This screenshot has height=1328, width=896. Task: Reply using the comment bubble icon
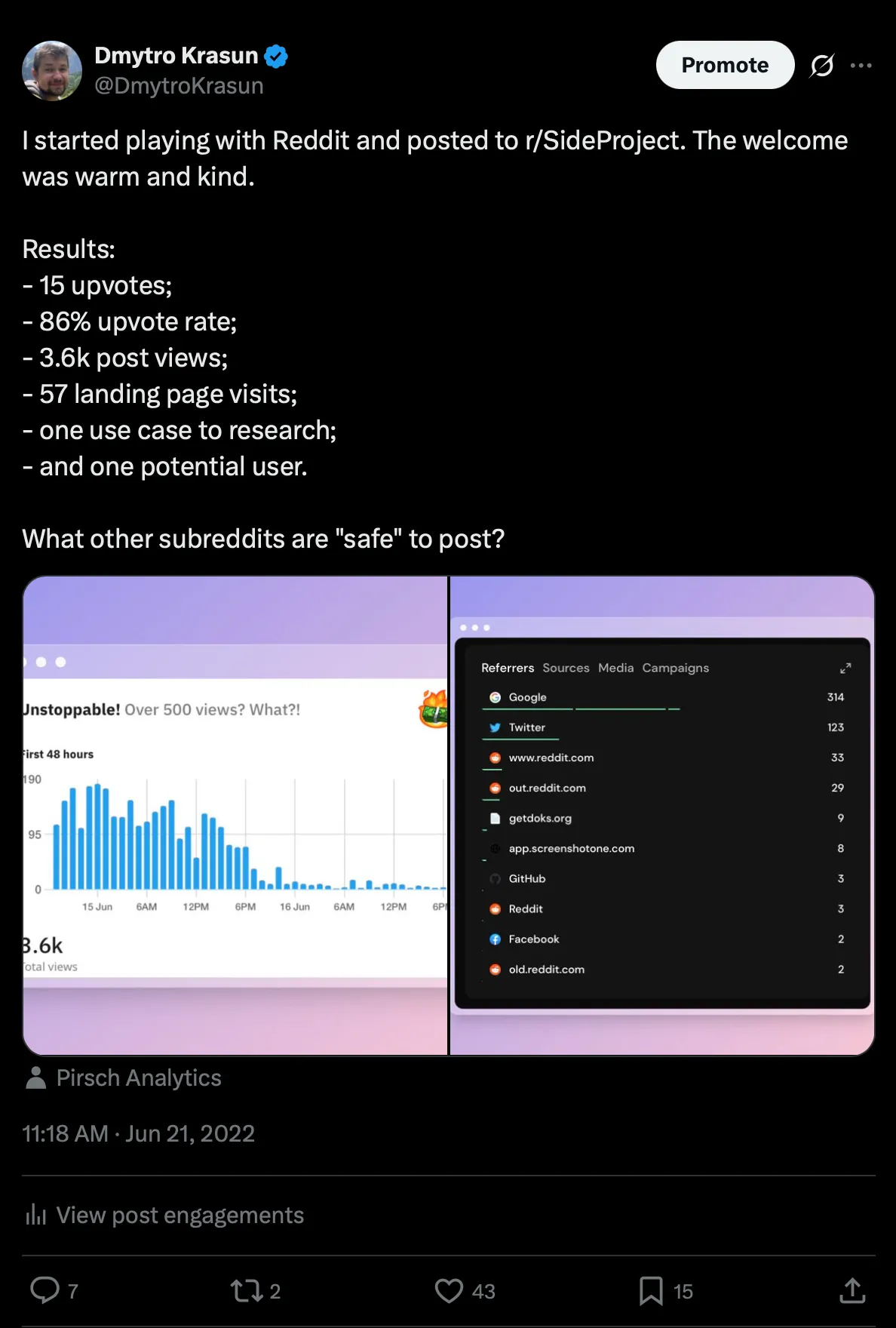[x=44, y=1290]
